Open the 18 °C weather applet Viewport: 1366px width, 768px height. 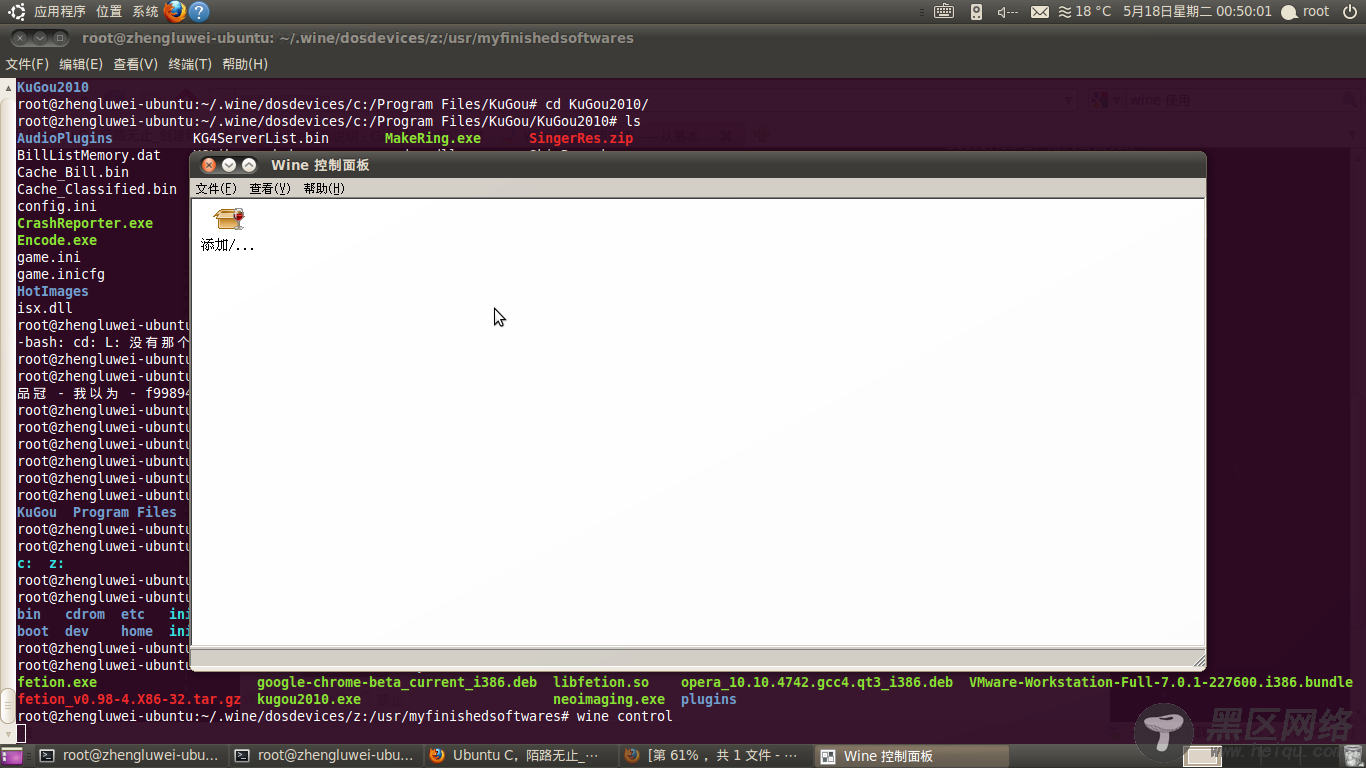click(1084, 12)
